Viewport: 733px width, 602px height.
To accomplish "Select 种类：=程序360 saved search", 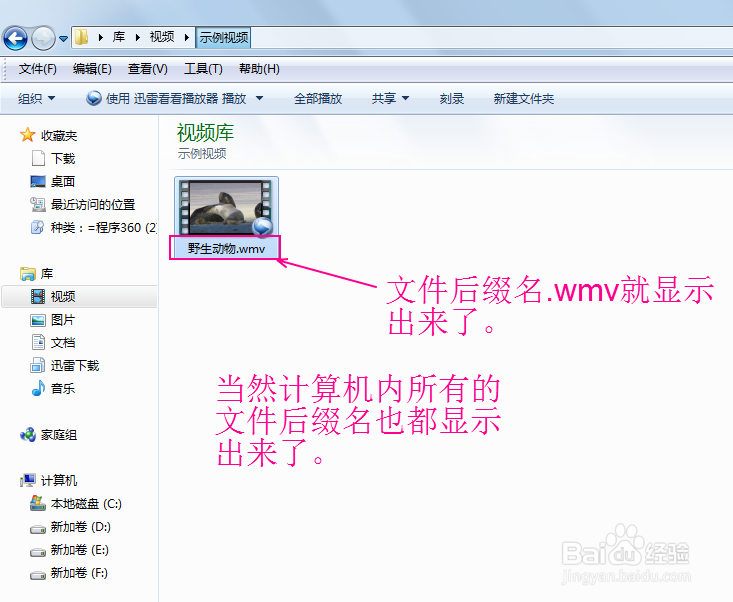I will pos(103,228).
